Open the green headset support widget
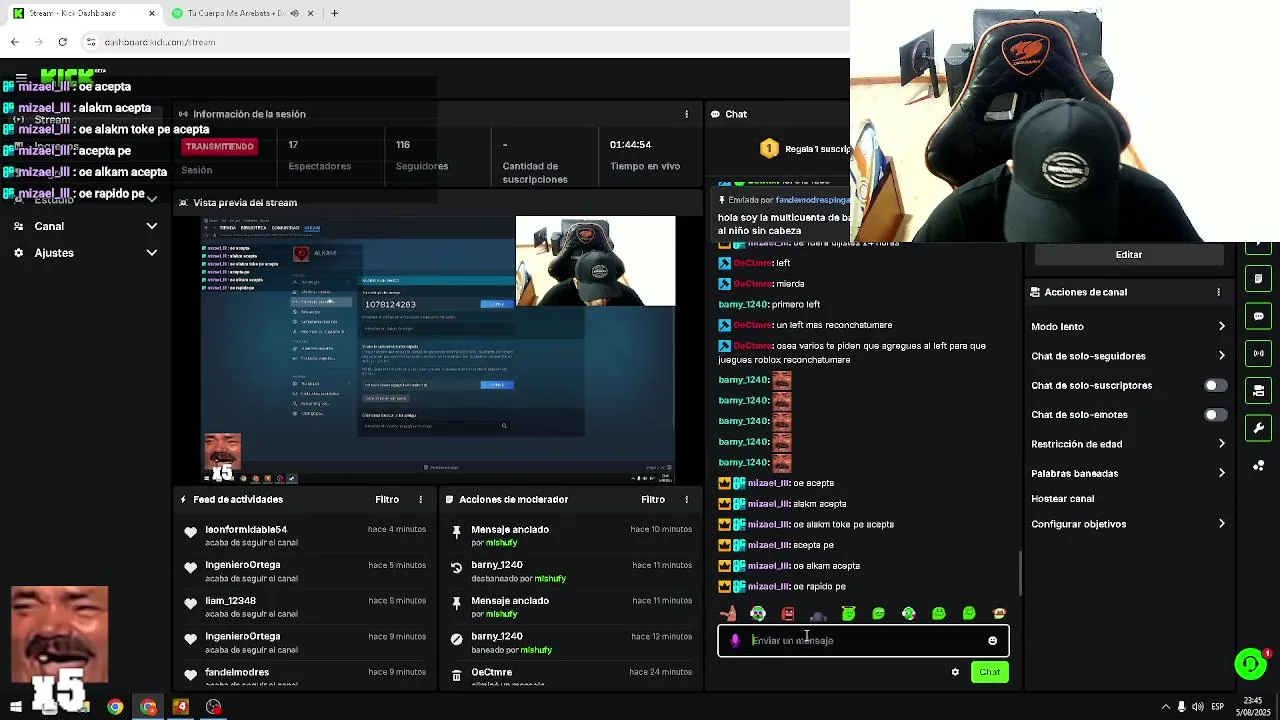The image size is (1280, 720). (x=1250, y=664)
